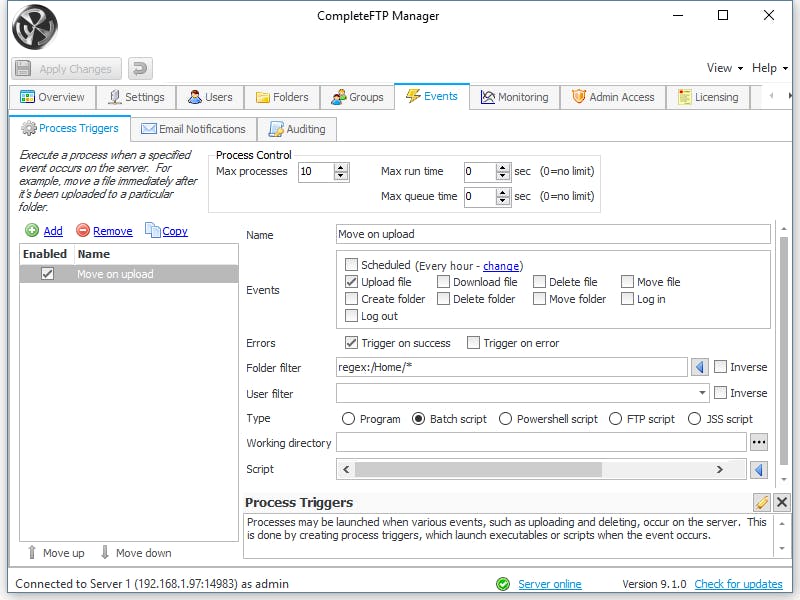Open the Overview tab

pyautogui.click(x=52, y=97)
